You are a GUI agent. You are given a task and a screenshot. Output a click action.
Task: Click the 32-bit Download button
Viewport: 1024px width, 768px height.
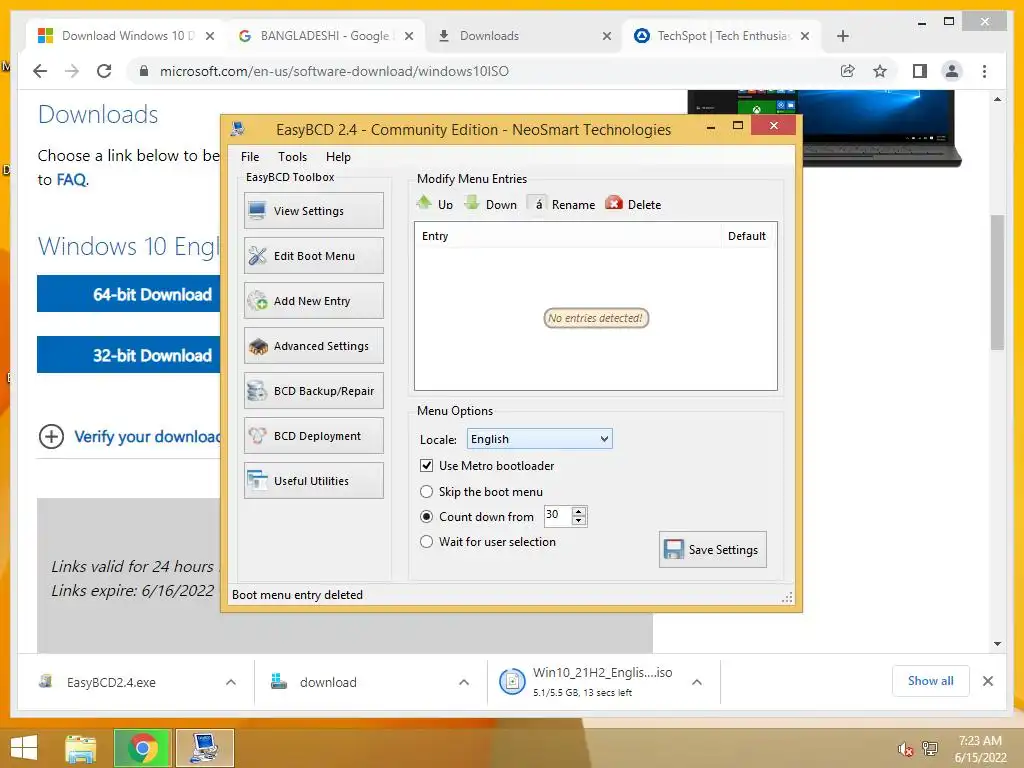click(x=129, y=355)
